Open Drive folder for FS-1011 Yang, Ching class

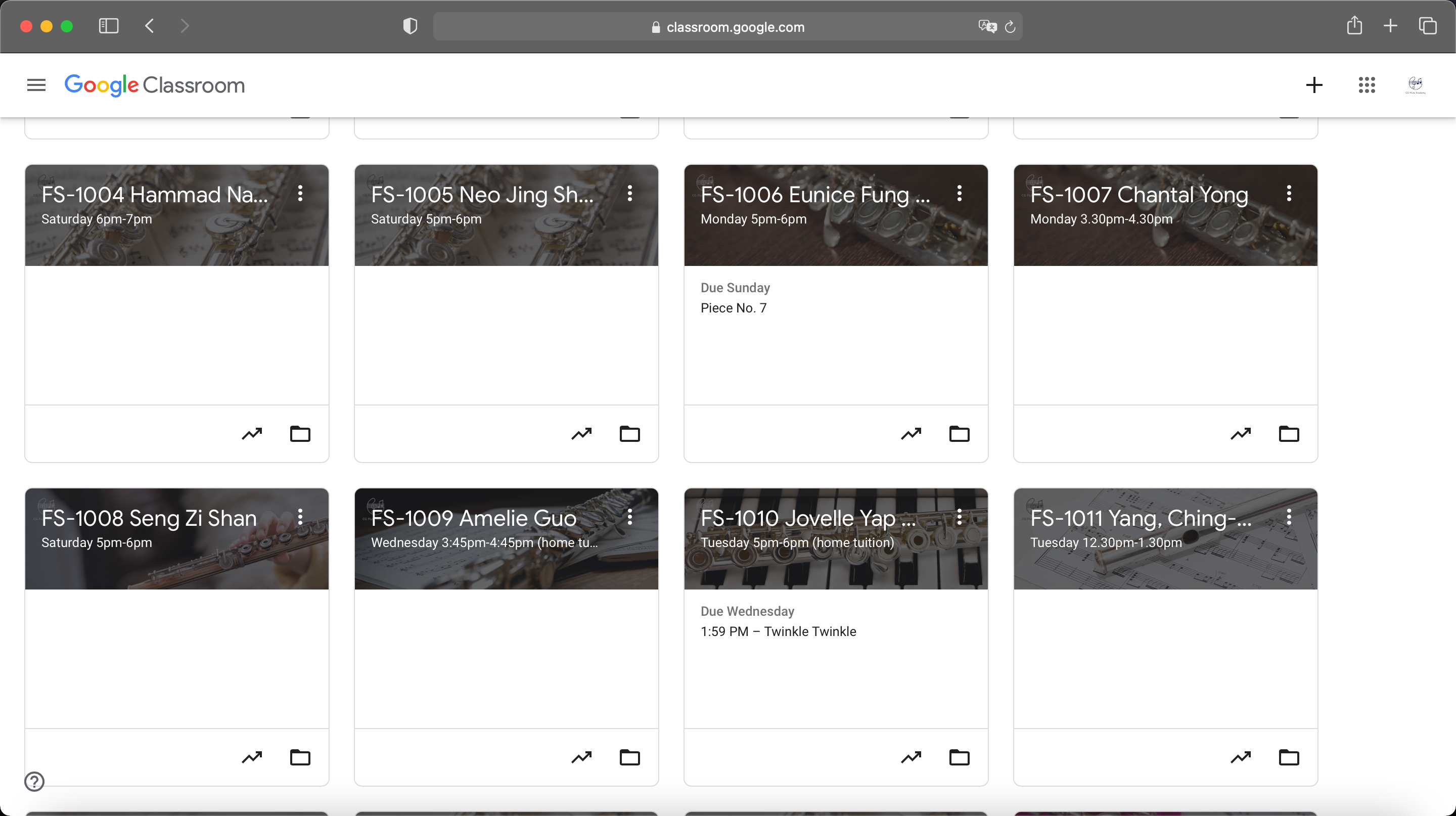click(1289, 757)
